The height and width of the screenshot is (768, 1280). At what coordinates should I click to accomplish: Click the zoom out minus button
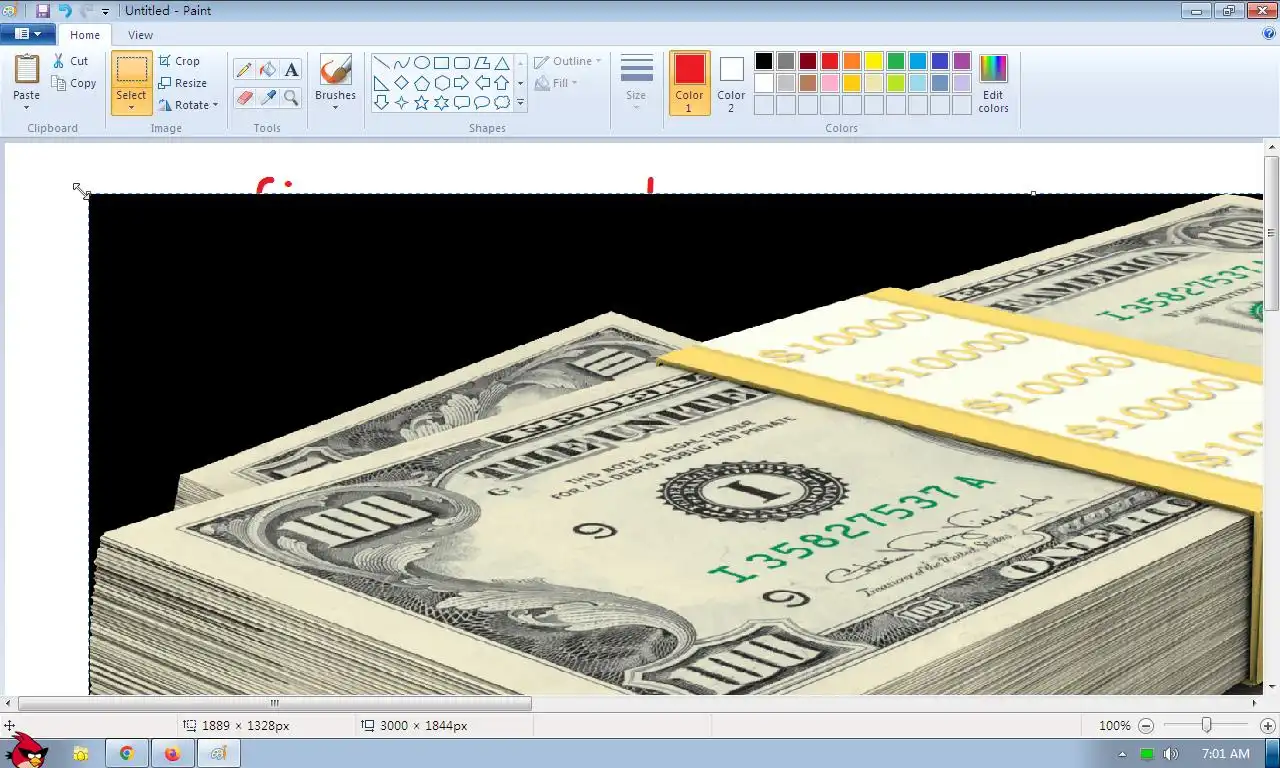pos(1146,725)
